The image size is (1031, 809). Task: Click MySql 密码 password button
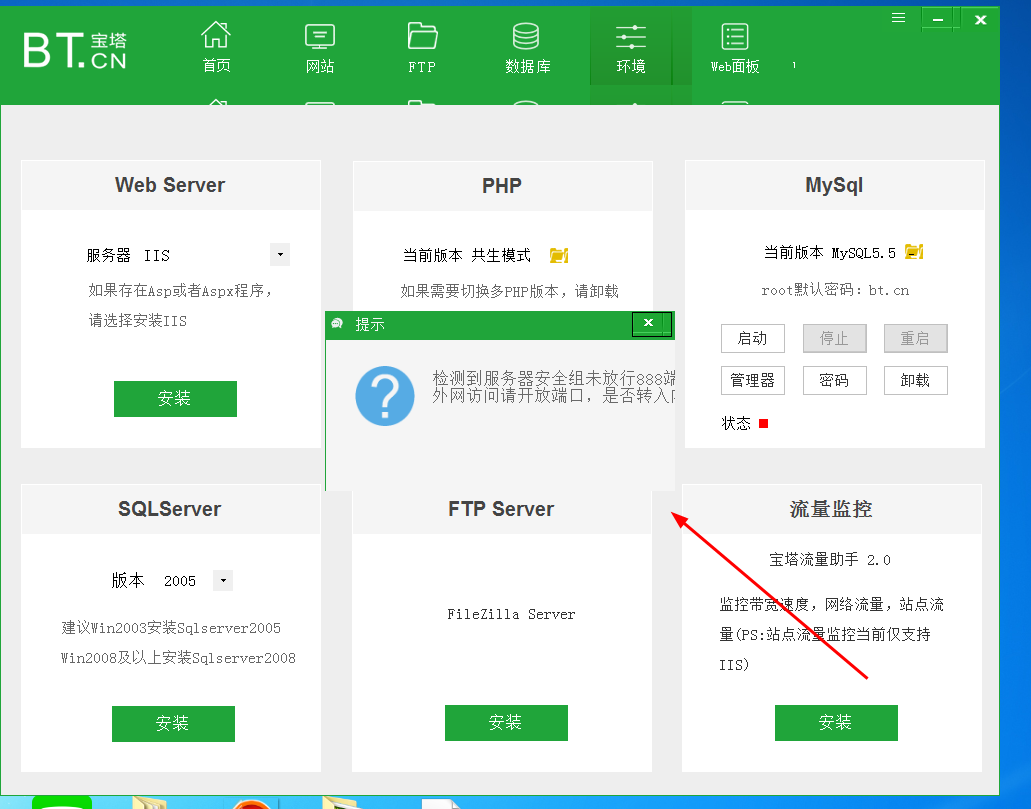click(834, 380)
